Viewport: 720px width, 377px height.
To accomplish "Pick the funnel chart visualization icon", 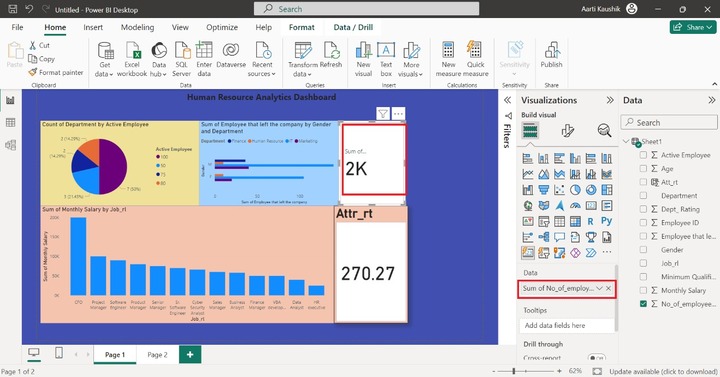I will click(x=544, y=190).
